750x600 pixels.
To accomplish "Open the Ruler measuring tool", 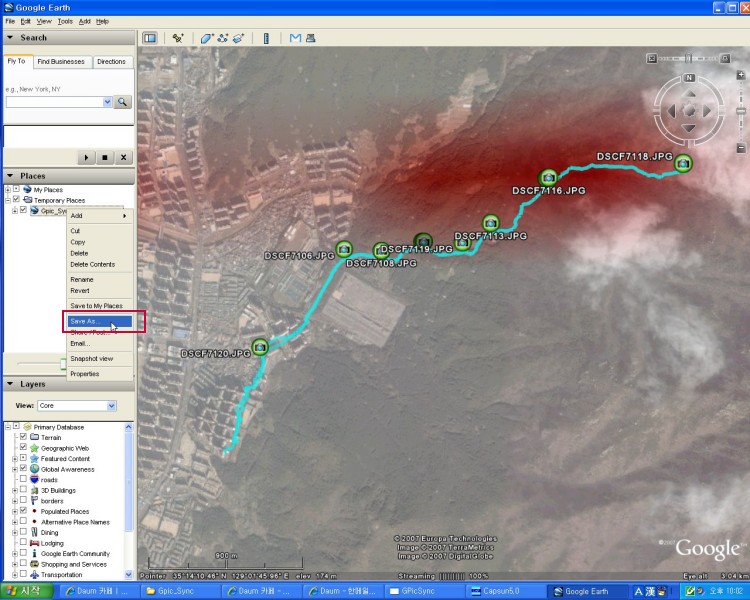I will [x=266, y=38].
